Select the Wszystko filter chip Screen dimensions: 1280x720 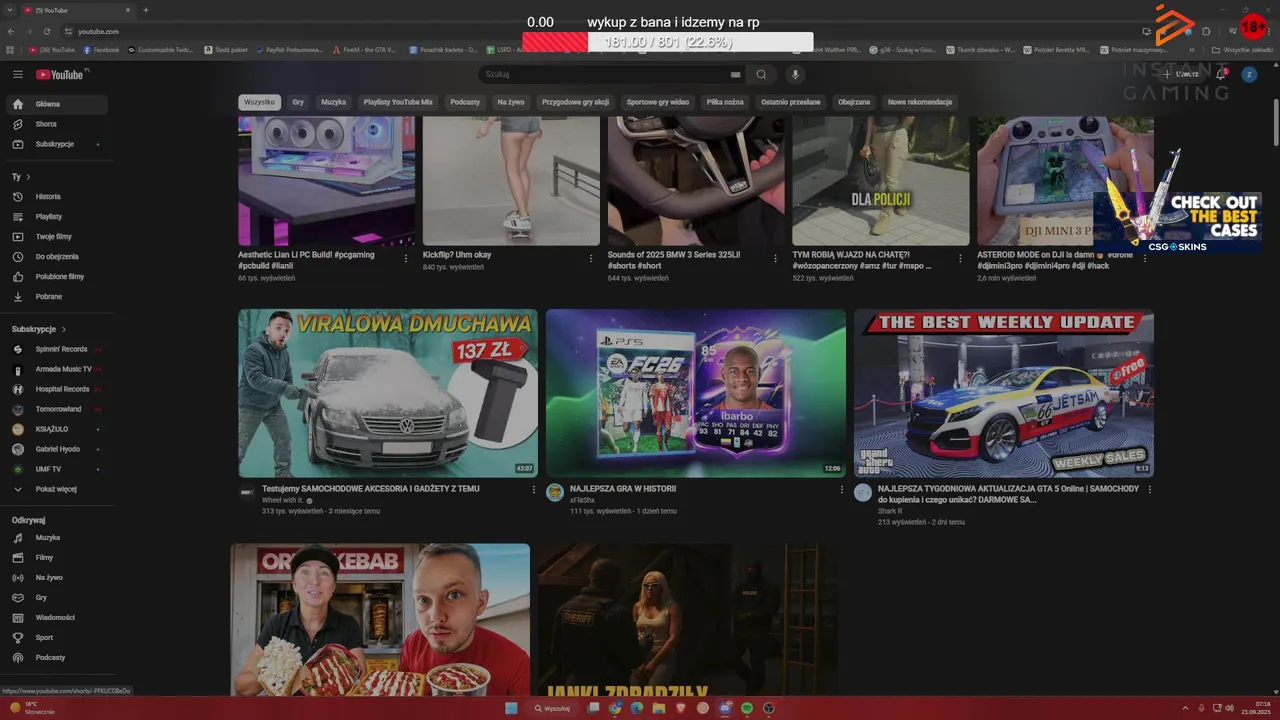[x=259, y=102]
